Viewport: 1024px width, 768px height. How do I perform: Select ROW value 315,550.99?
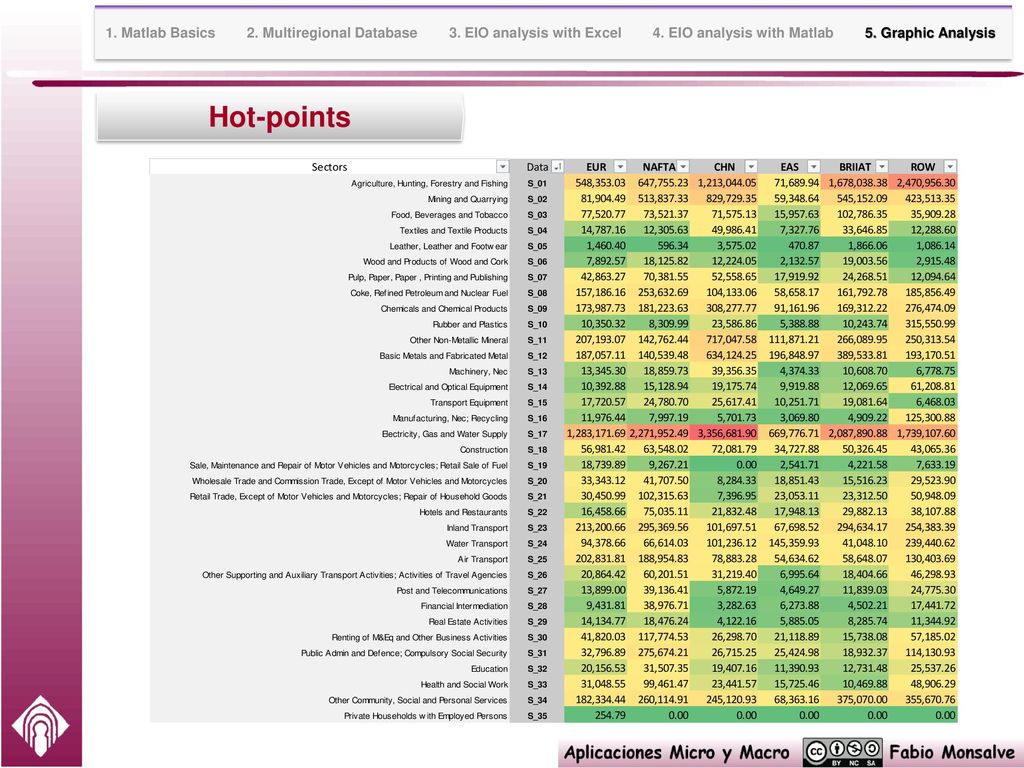click(x=930, y=324)
